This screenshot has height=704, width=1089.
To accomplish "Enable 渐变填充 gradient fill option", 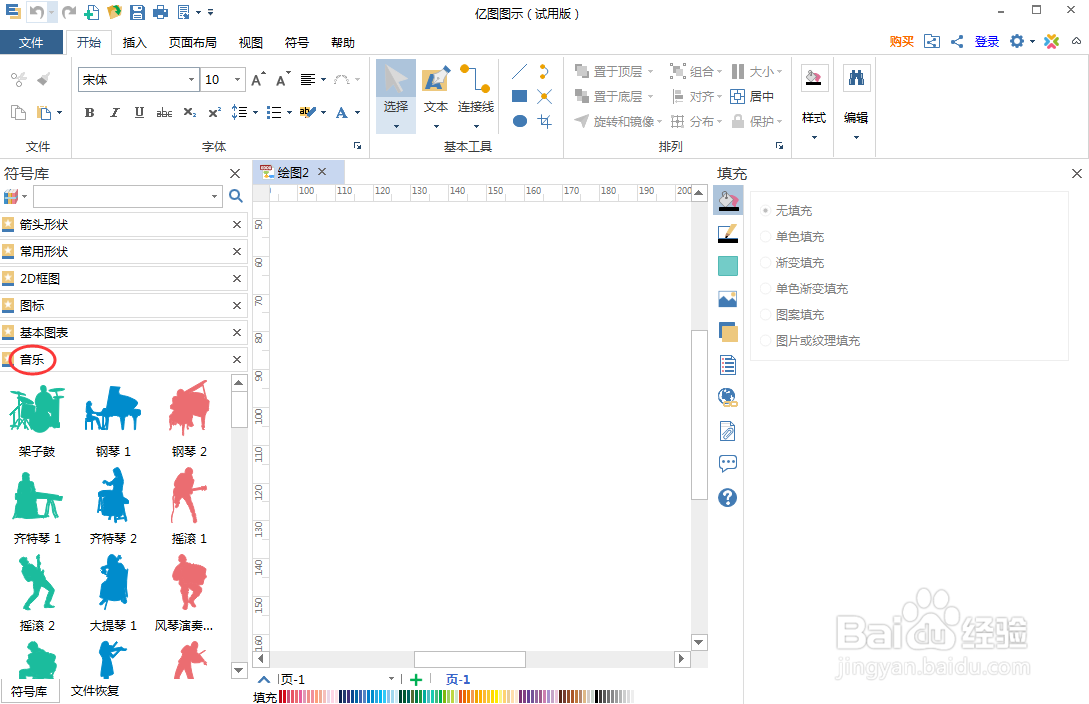I will click(766, 262).
